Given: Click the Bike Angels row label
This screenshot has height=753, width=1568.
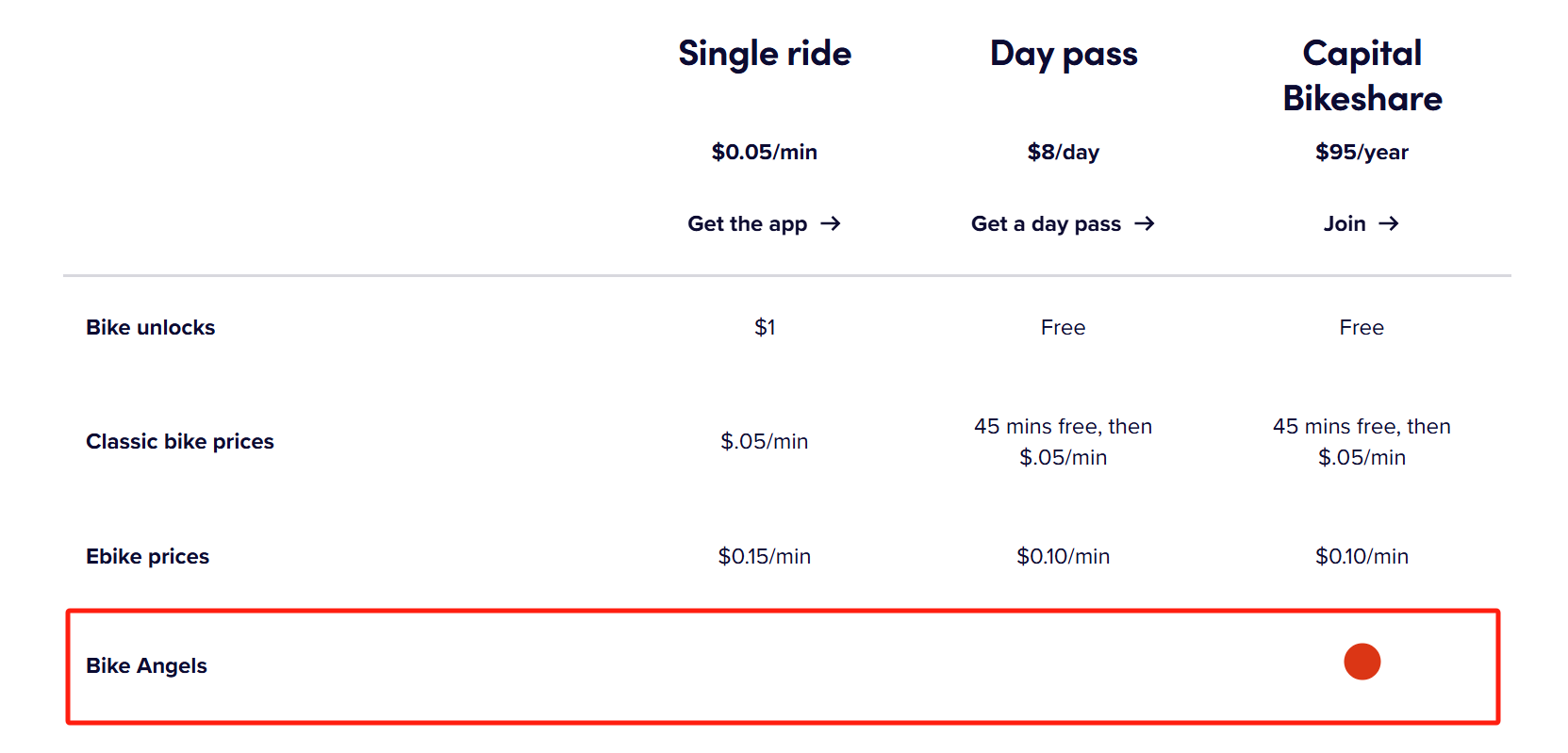Looking at the screenshot, I should [x=147, y=665].
